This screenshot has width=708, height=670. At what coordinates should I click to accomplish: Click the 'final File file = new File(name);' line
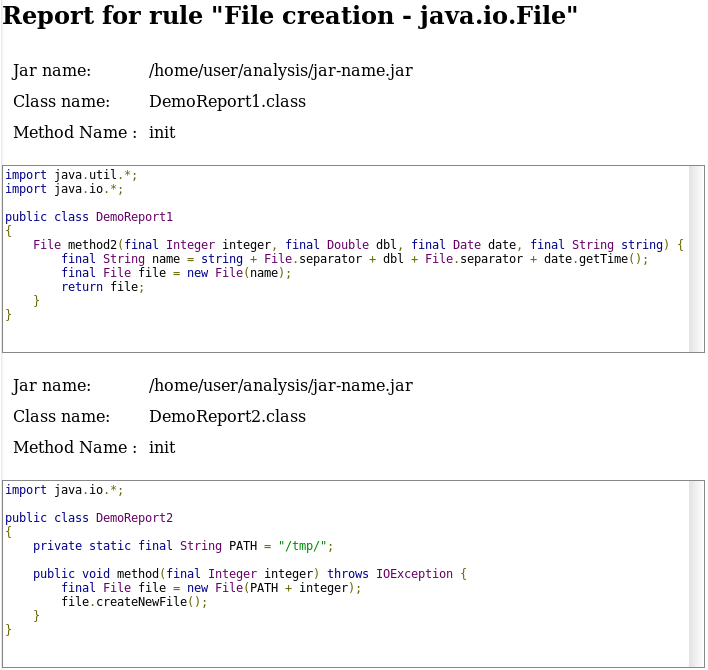pos(176,273)
